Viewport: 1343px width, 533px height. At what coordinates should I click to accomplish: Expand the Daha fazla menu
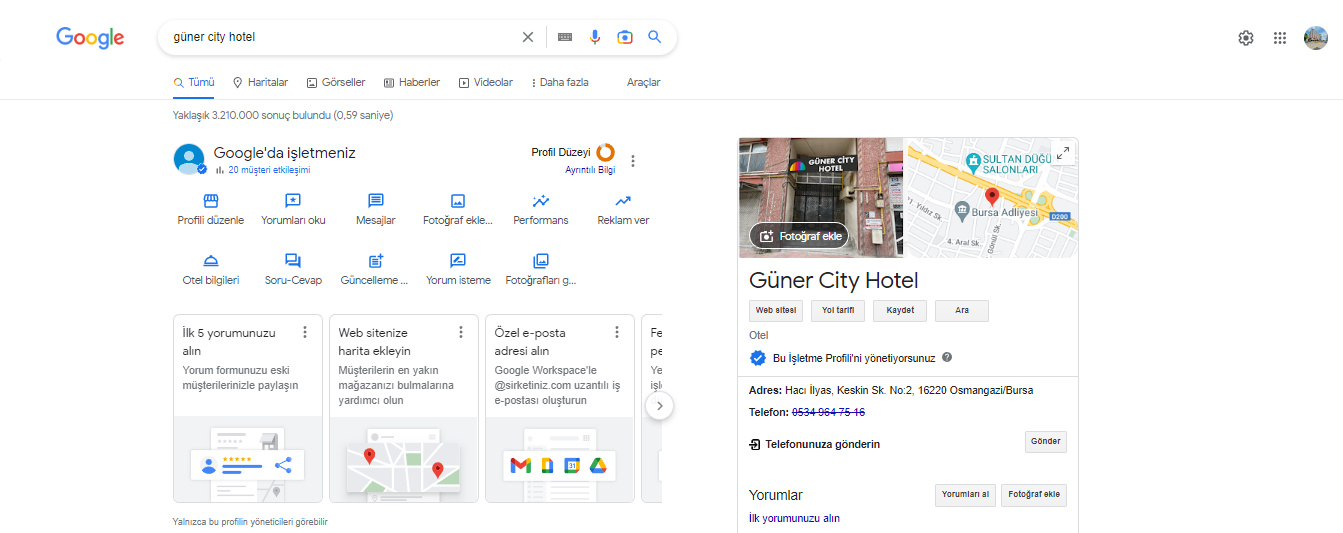pos(560,82)
